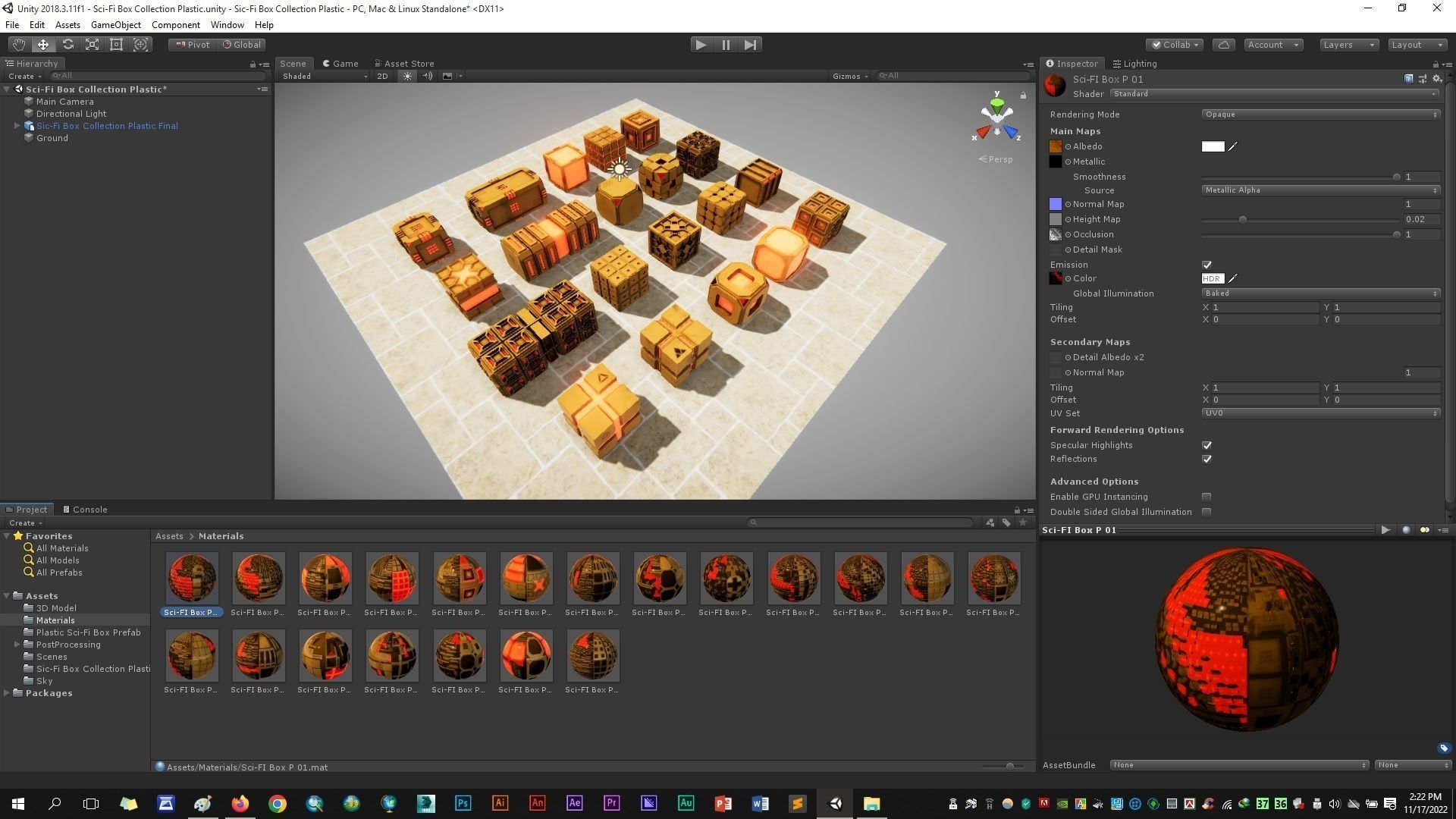Open the GameObject menu
Screen dimensions: 1456x819
pyautogui.click(x=115, y=25)
